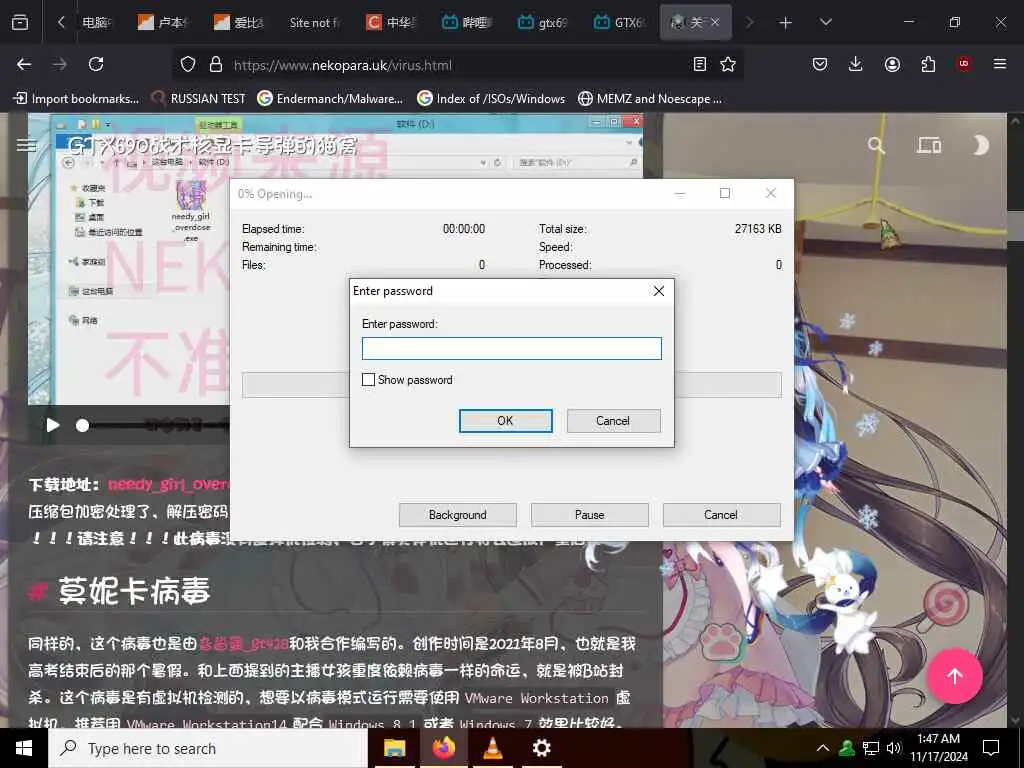Image resolution: width=1024 pixels, height=768 pixels.
Task: Switch to the uppercase GTX6 tab
Action: [619, 23]
